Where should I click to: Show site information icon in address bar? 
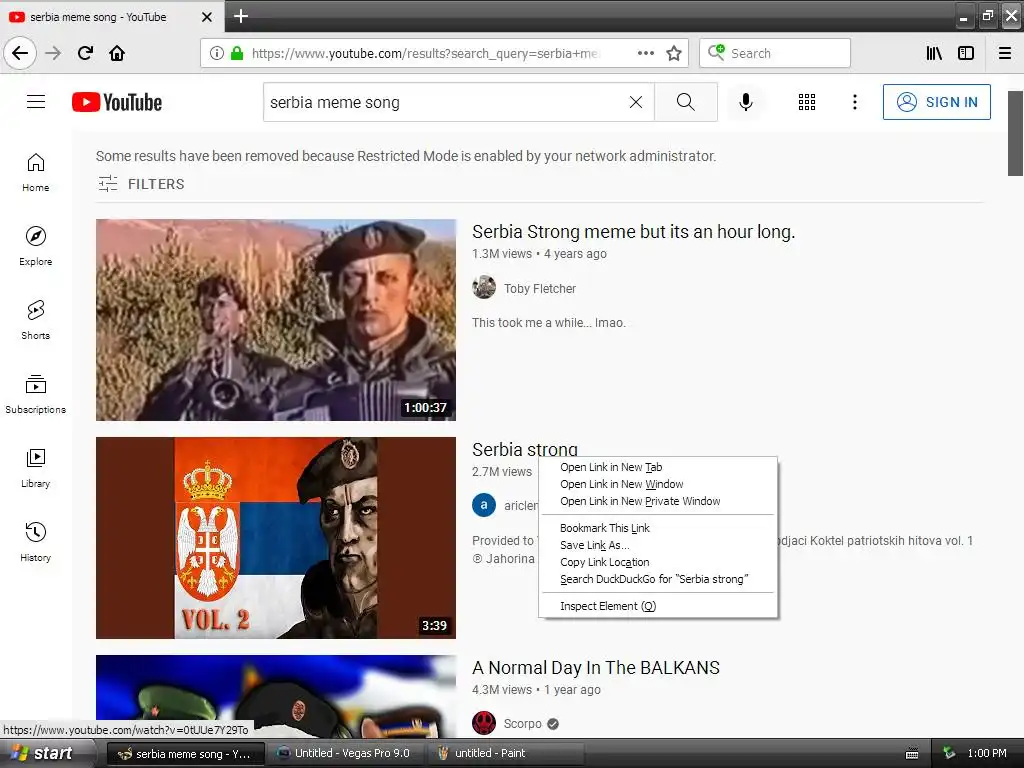tap(217, 53)
